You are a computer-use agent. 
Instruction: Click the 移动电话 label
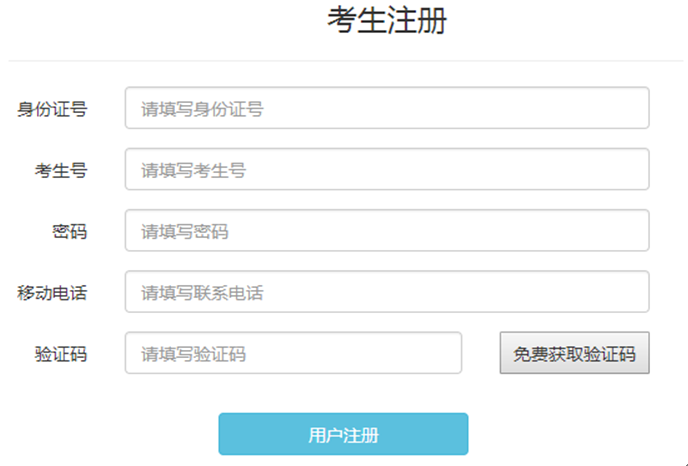coord(52,292)
